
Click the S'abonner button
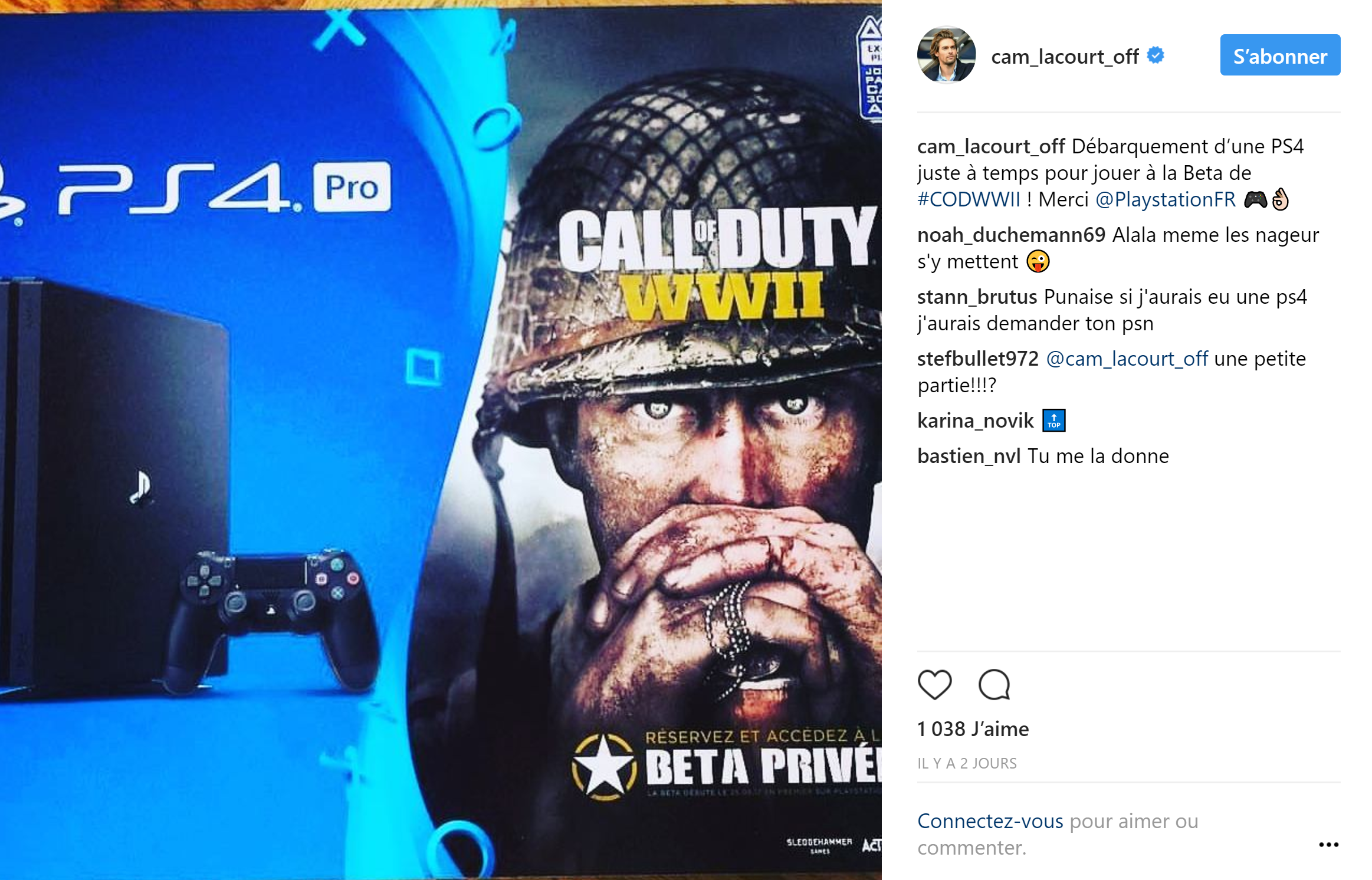[1280, 55]
